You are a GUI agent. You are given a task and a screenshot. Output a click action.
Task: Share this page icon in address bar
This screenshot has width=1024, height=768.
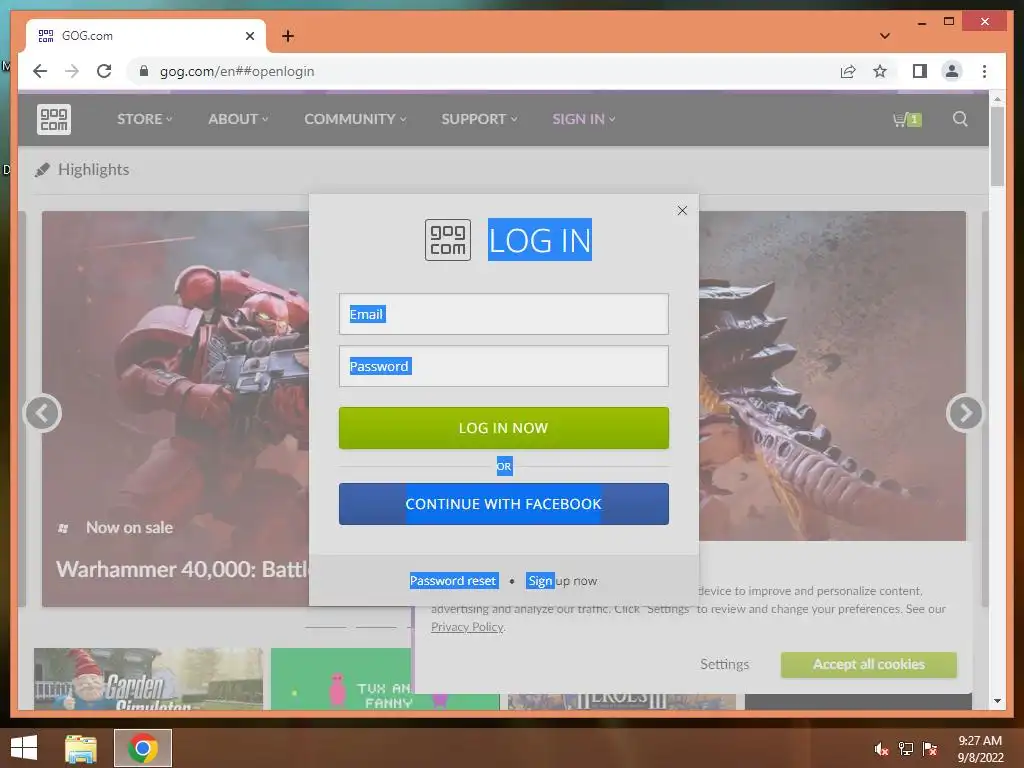click(848, 71)
